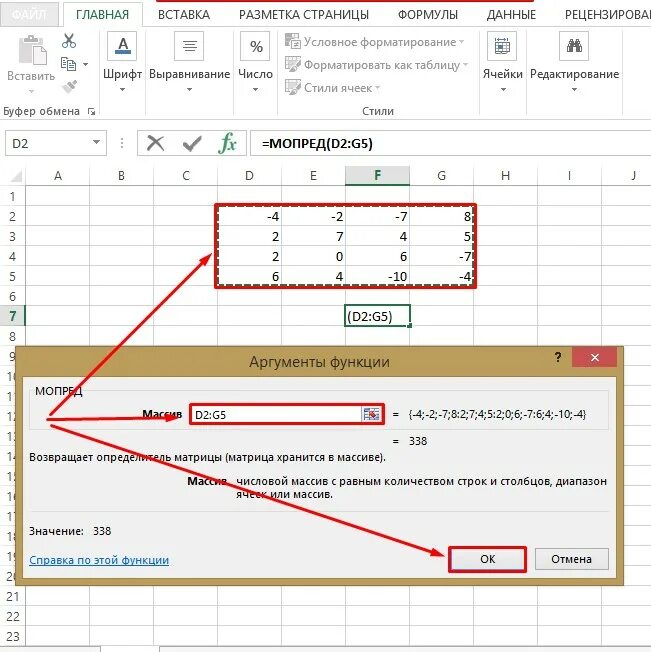Viewport: 651px width, 652px height.
Task: Expand the Copy options arrow
Action: tap(85, 64)
